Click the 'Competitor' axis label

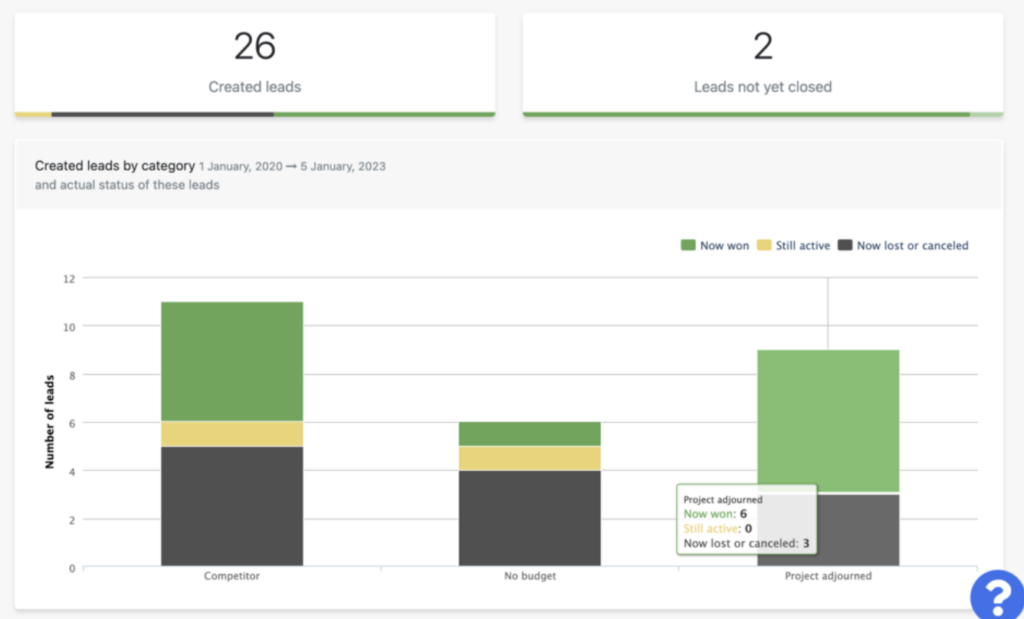click(x=232, y=576)
